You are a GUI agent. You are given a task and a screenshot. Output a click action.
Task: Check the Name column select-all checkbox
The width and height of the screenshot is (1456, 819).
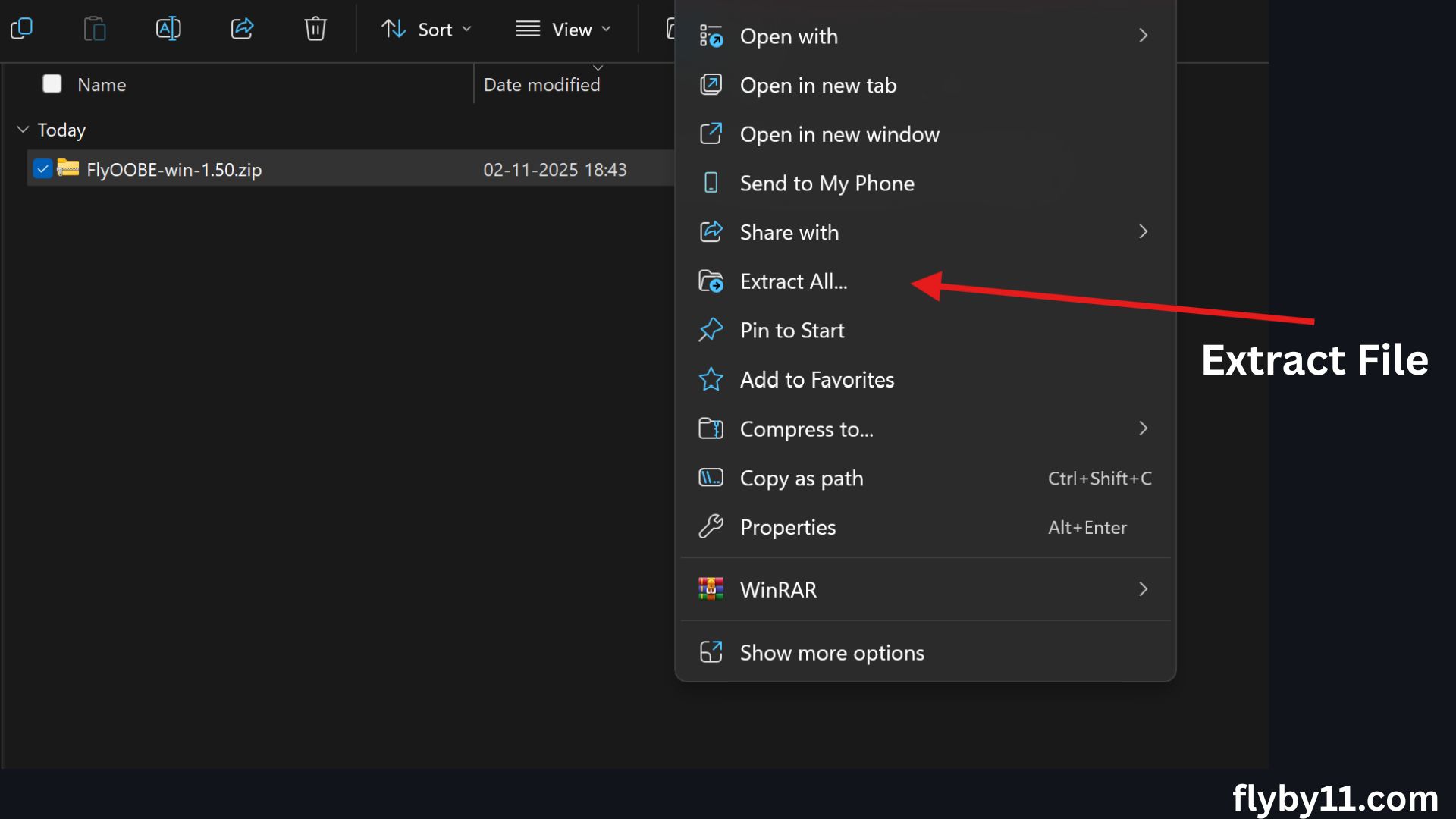[x=52, y=84]
